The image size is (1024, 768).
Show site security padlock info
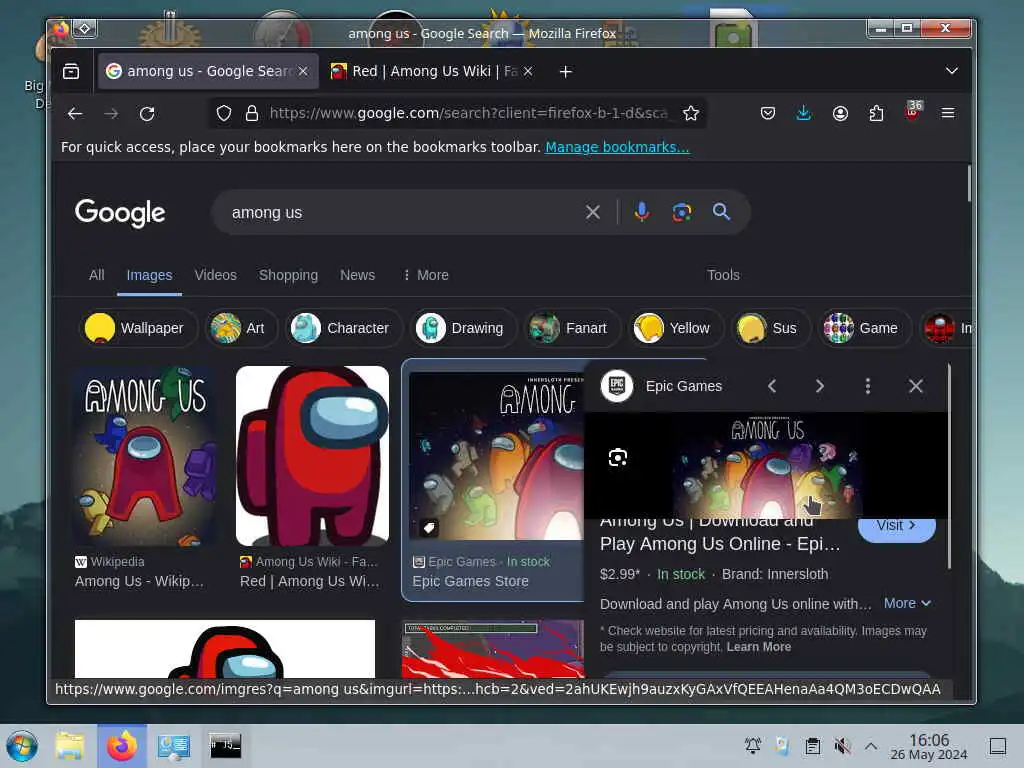pyautogui.click(x=251, y=114)
